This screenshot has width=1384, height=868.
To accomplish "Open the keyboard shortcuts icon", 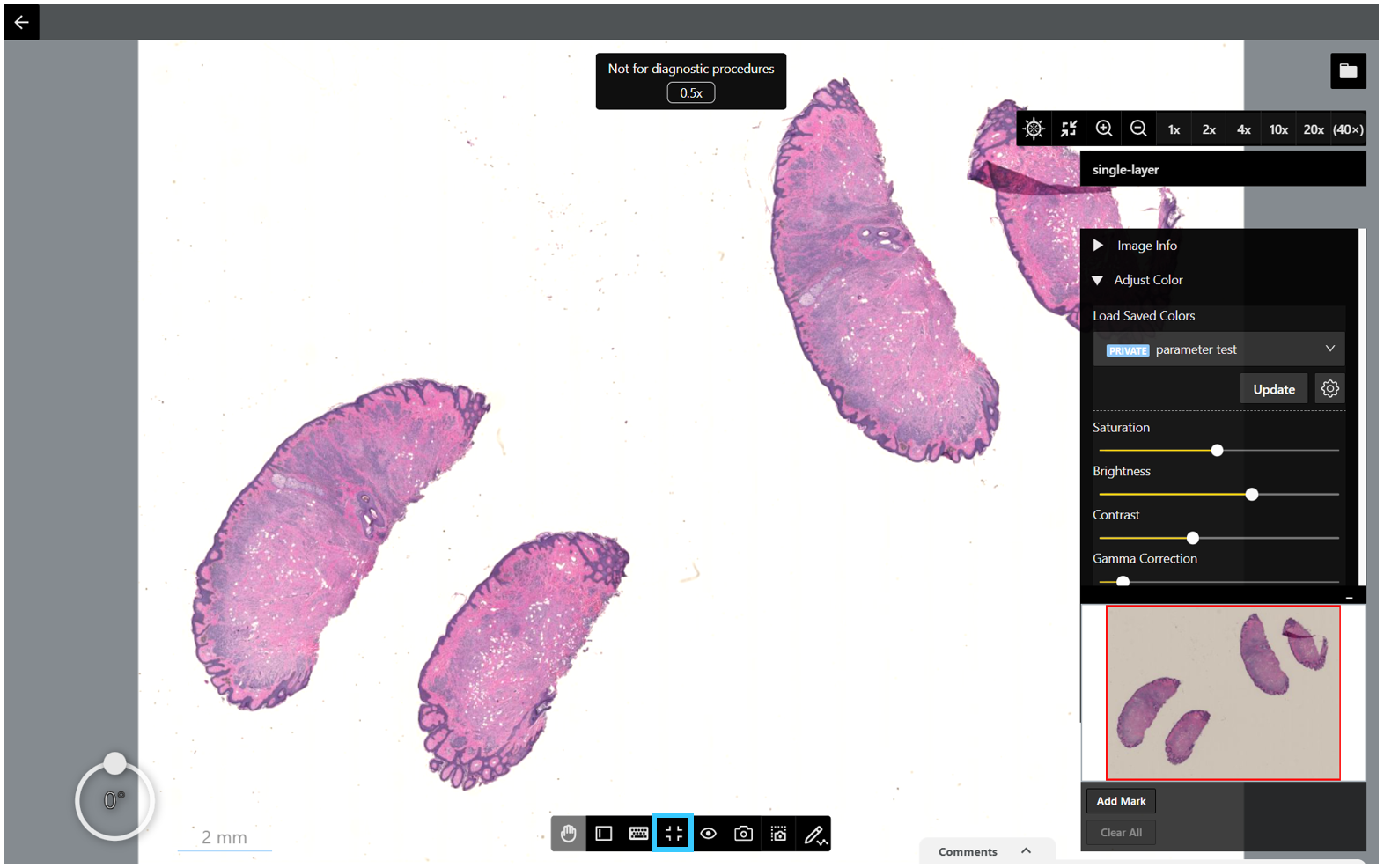I will tap(639, 834).
